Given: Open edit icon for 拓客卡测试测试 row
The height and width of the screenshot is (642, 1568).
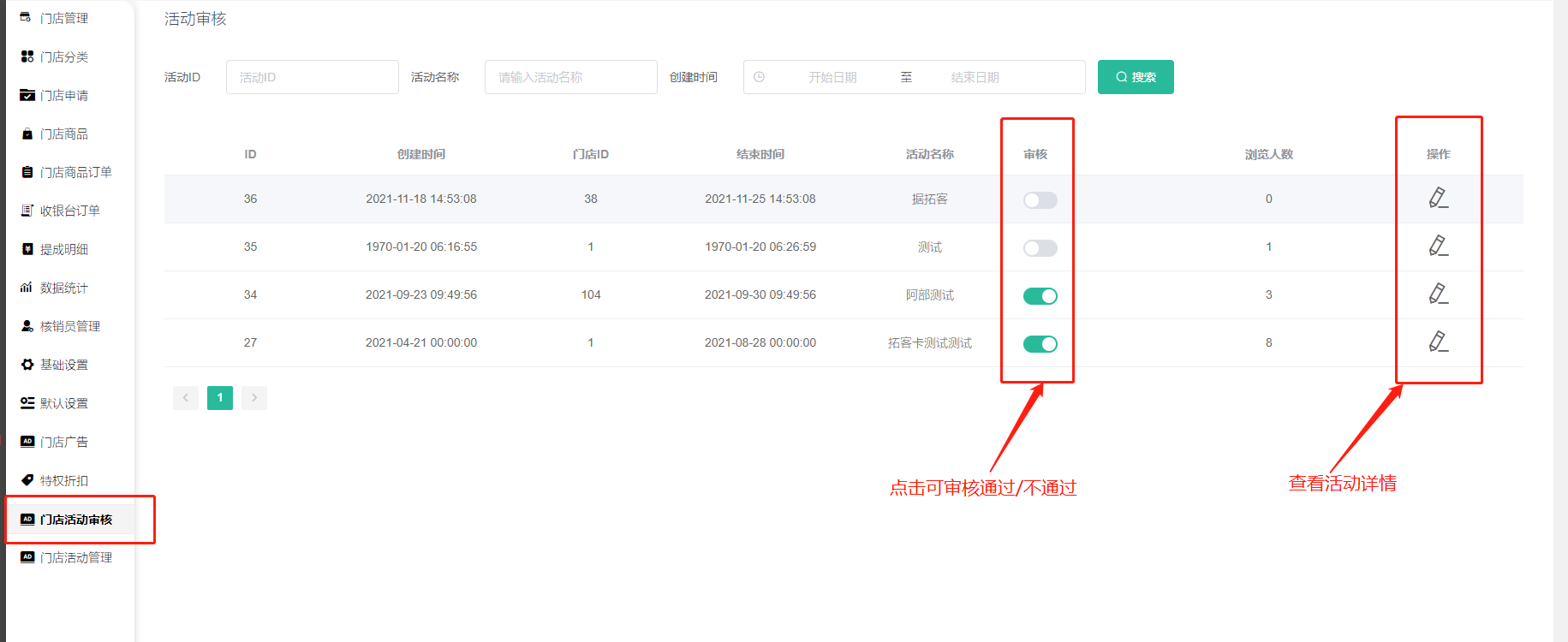Looking at the screenshot, I should tap(1438, 342).
